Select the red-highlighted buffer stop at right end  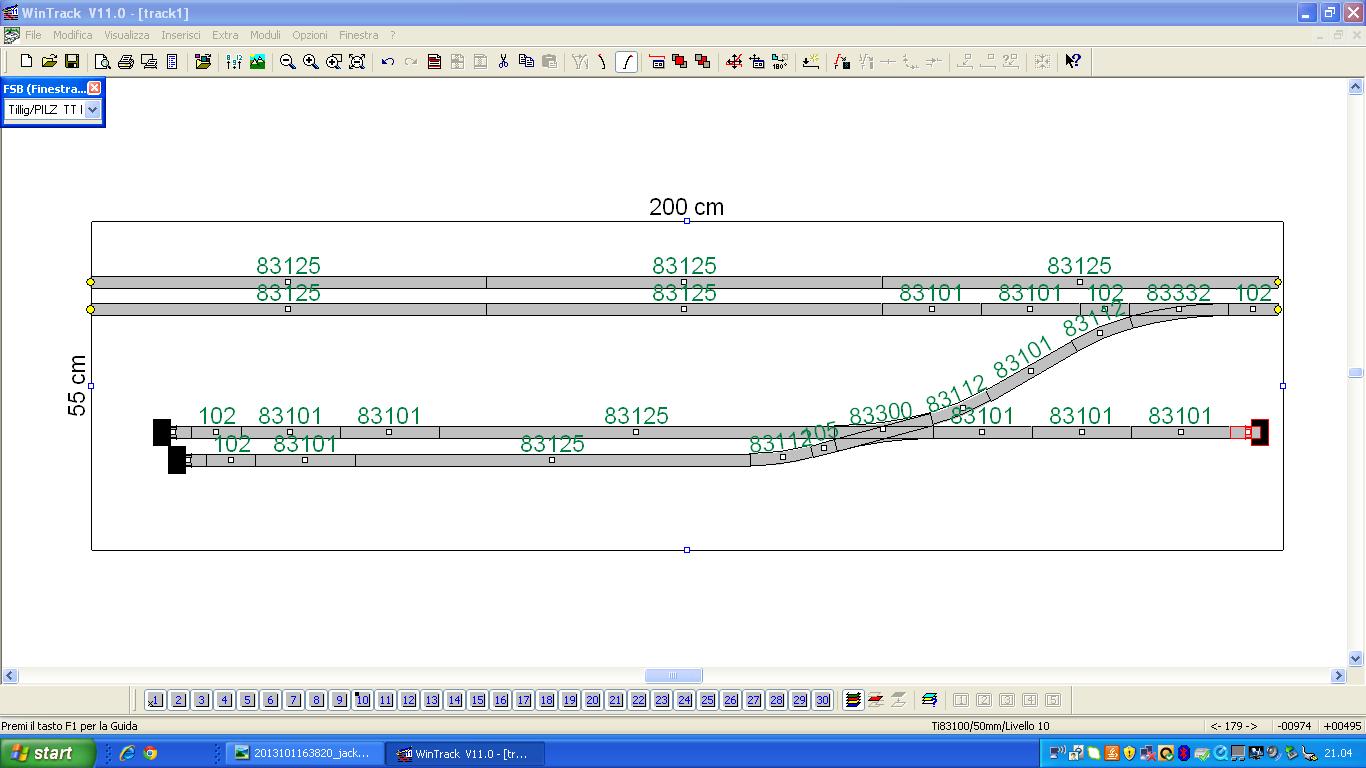point(1259,432)
